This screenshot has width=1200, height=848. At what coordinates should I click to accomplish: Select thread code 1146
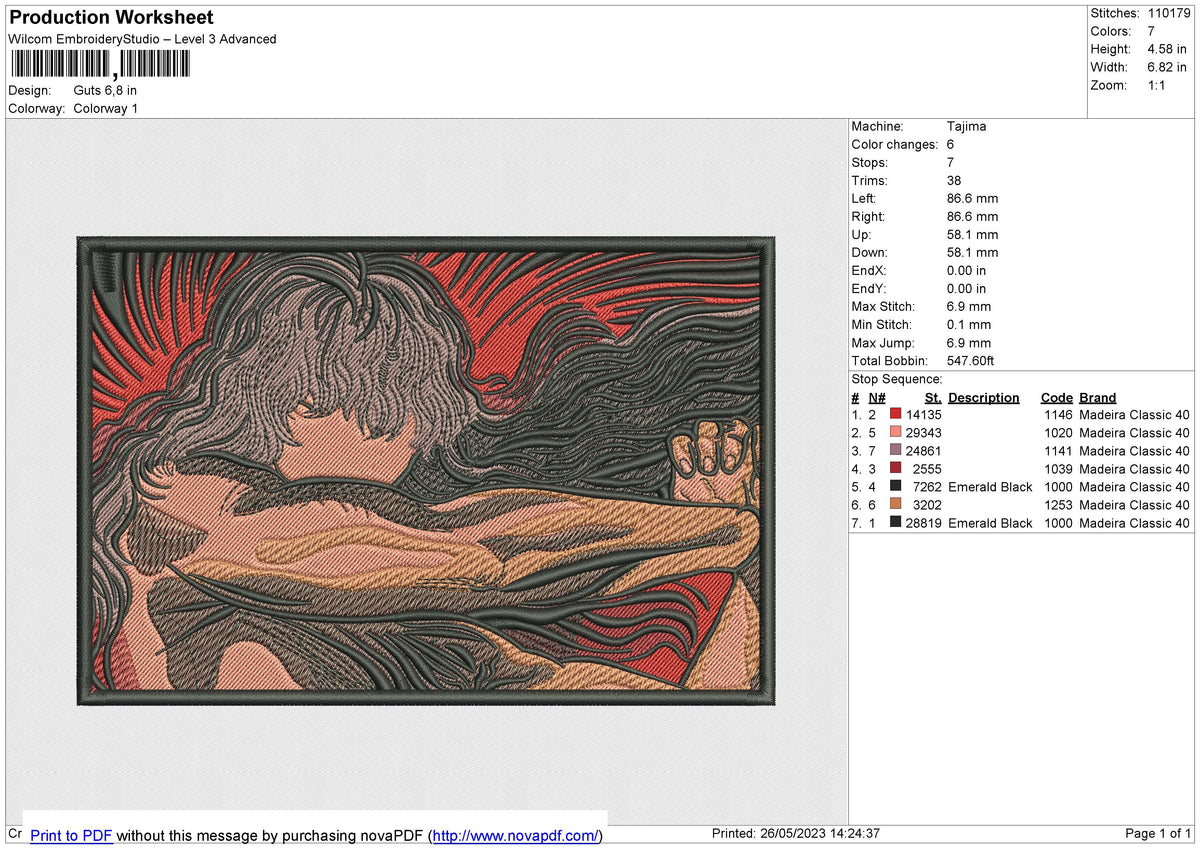pos(1058,415)
